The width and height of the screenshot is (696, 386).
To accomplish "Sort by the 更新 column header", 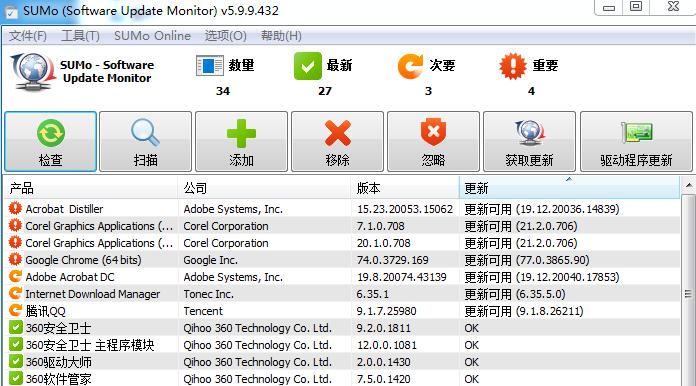I will pos(569,188).
